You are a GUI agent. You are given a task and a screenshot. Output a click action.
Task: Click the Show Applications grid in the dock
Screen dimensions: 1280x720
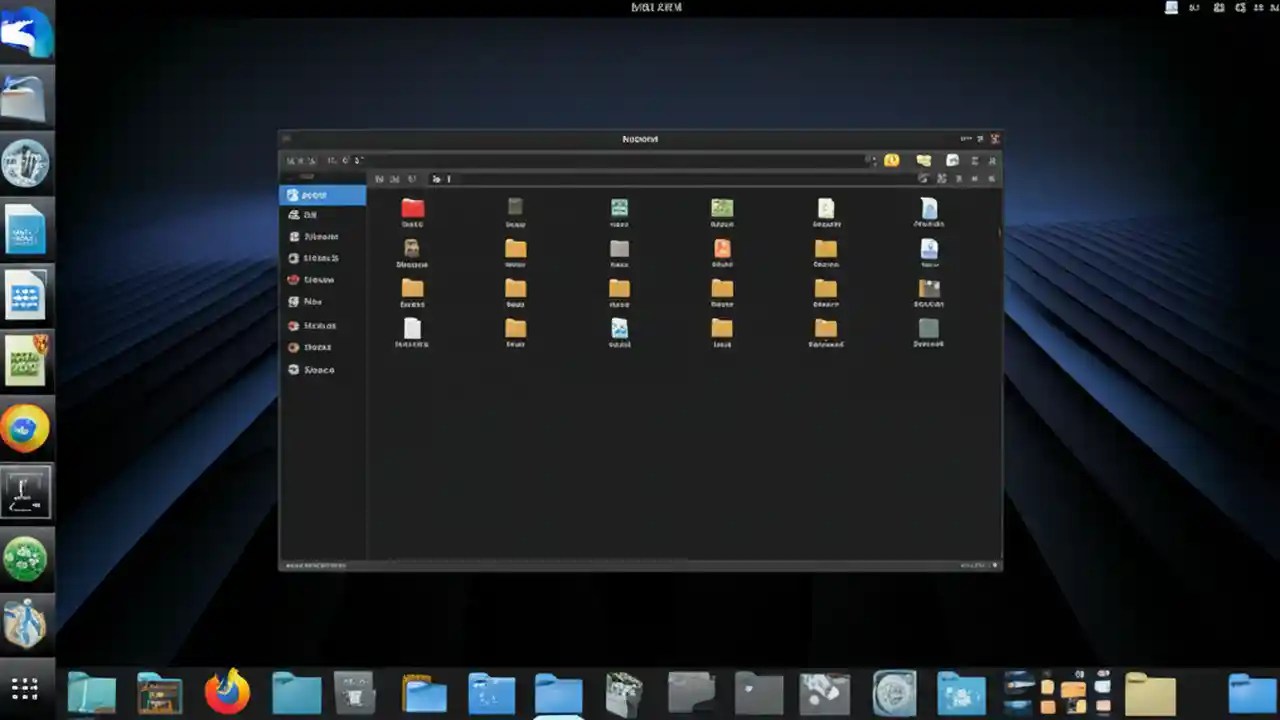click(x=24, y=689)
